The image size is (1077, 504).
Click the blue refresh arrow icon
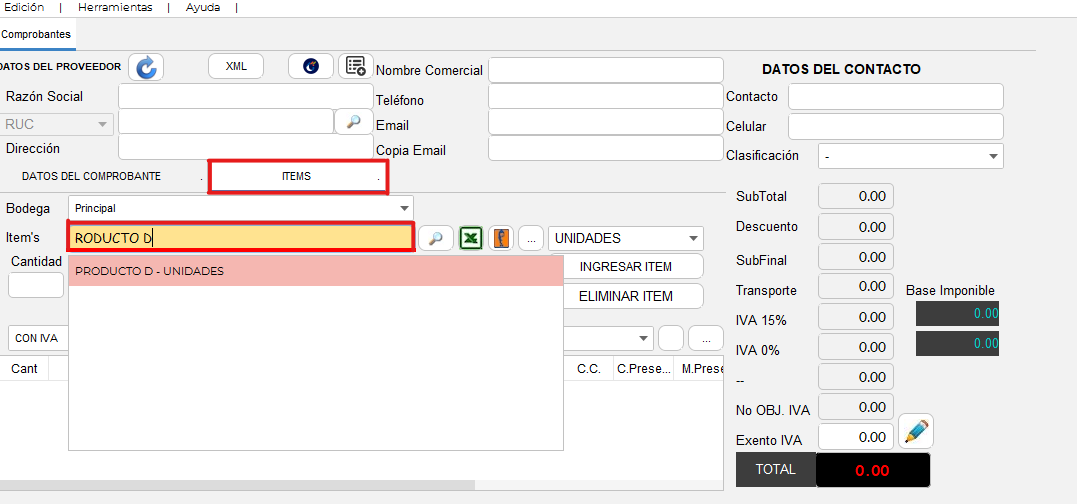[146, 67]
